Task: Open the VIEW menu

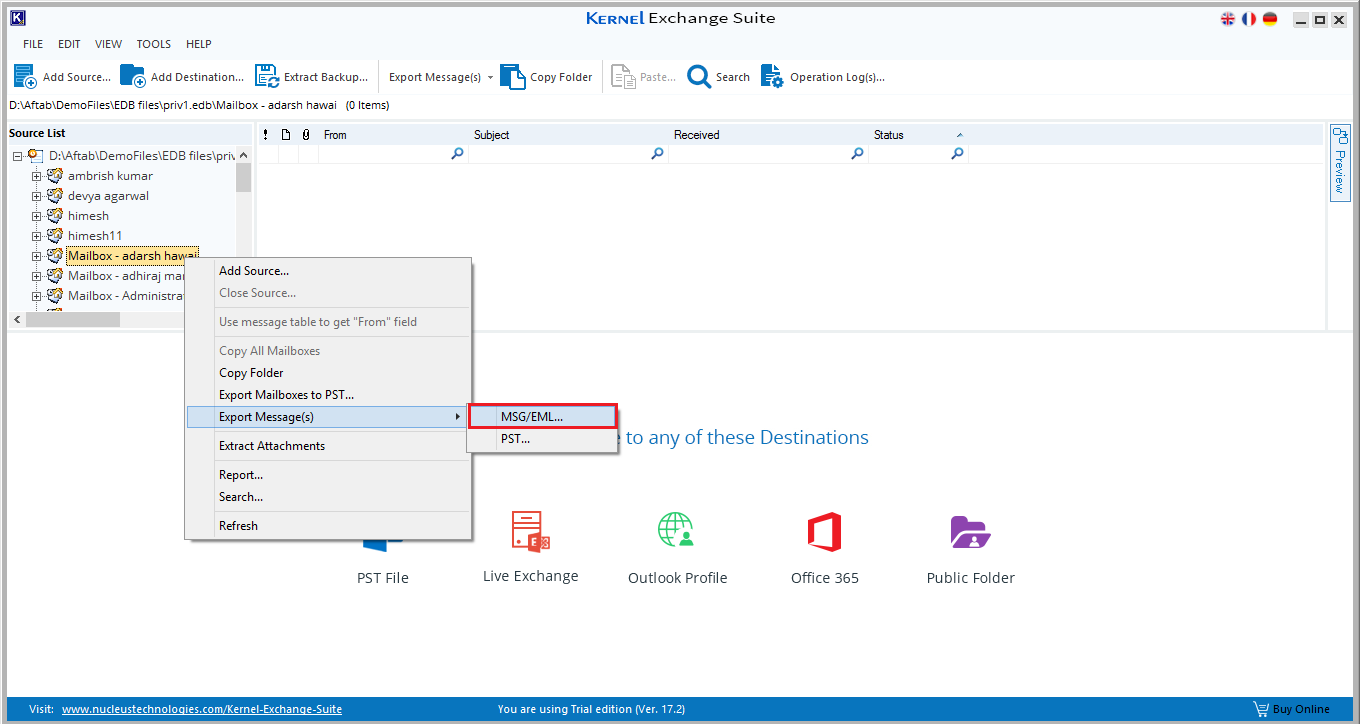Action: (x=108, y=44)
